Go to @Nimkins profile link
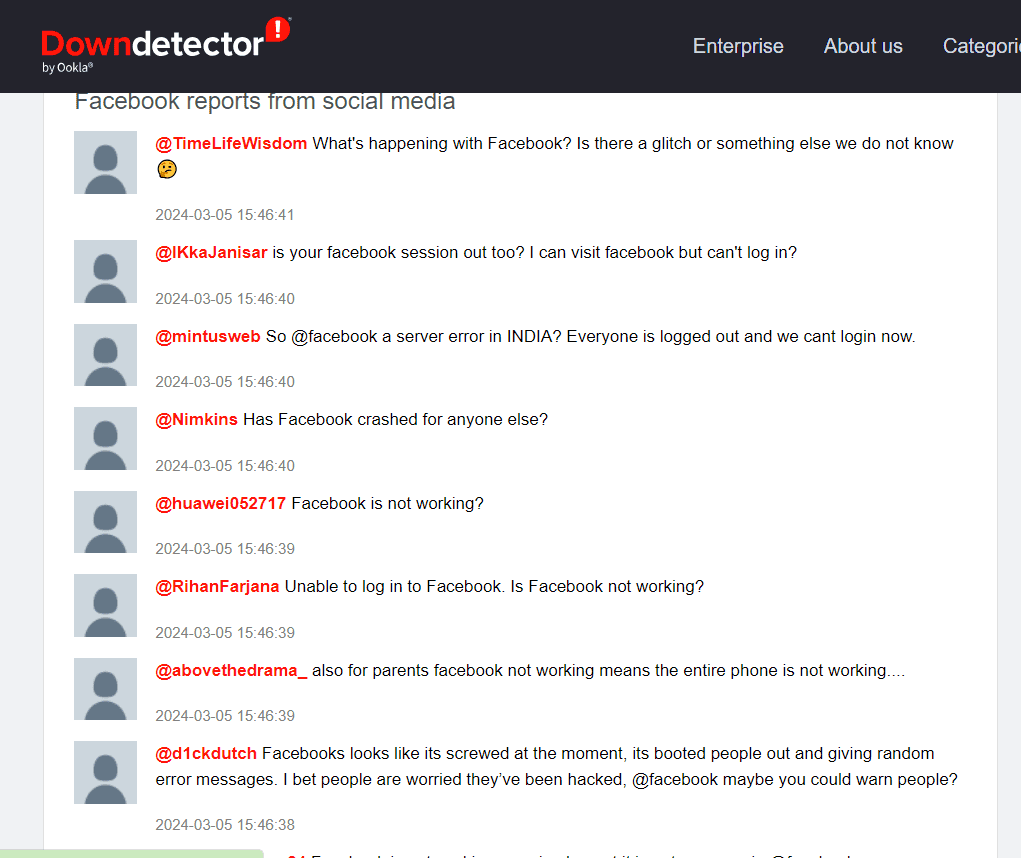1021x858 pixels. click(196, 419)
